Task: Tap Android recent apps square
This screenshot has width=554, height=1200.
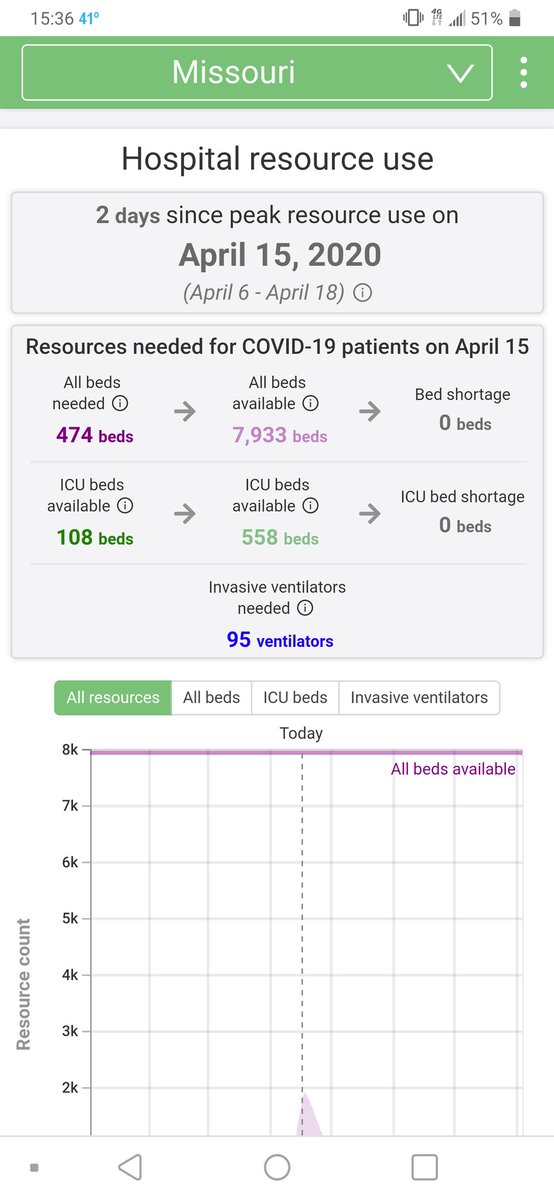Action: click(x=425, y=1167)
